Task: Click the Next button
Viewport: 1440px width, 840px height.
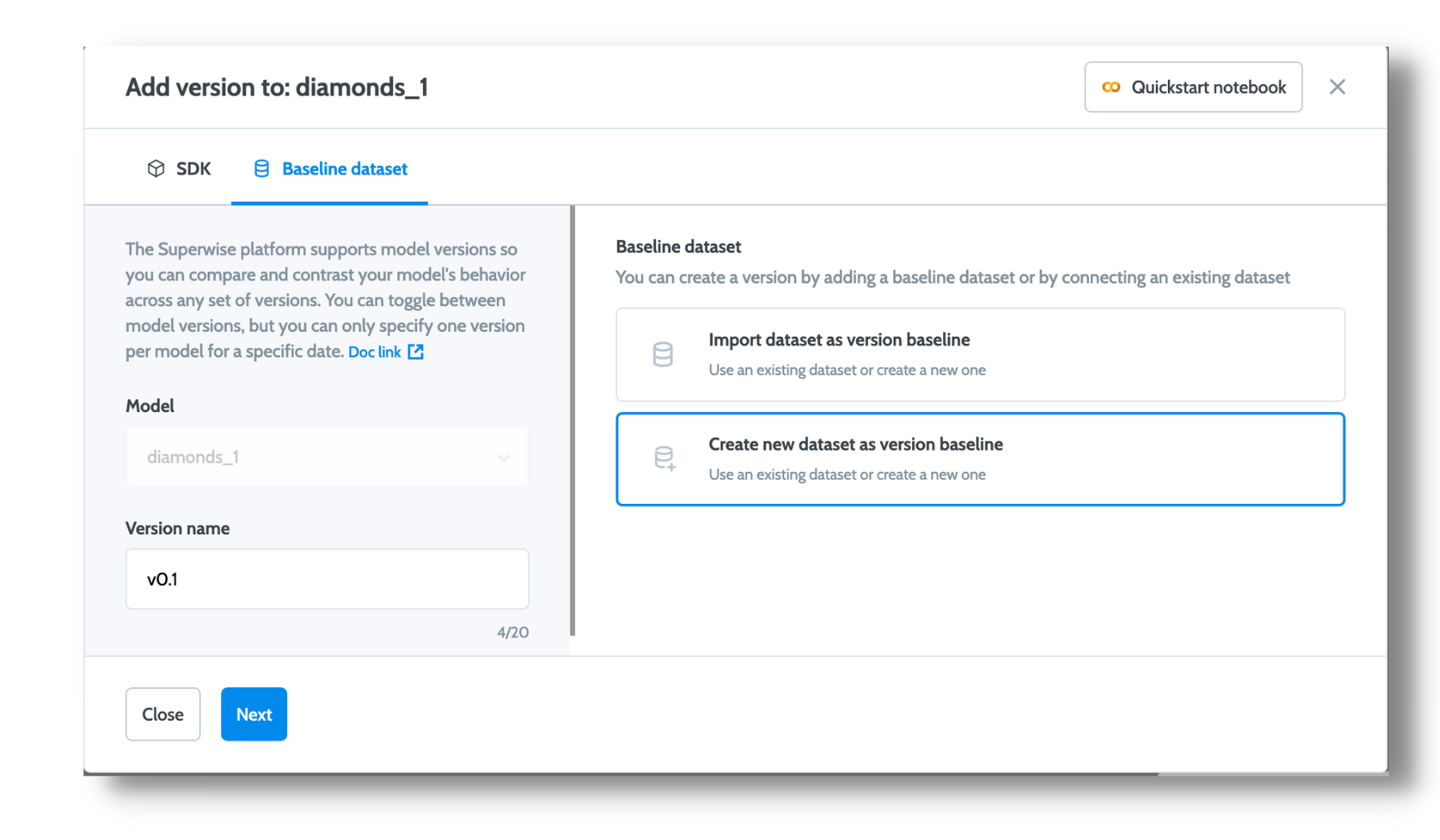Action: 254,714
